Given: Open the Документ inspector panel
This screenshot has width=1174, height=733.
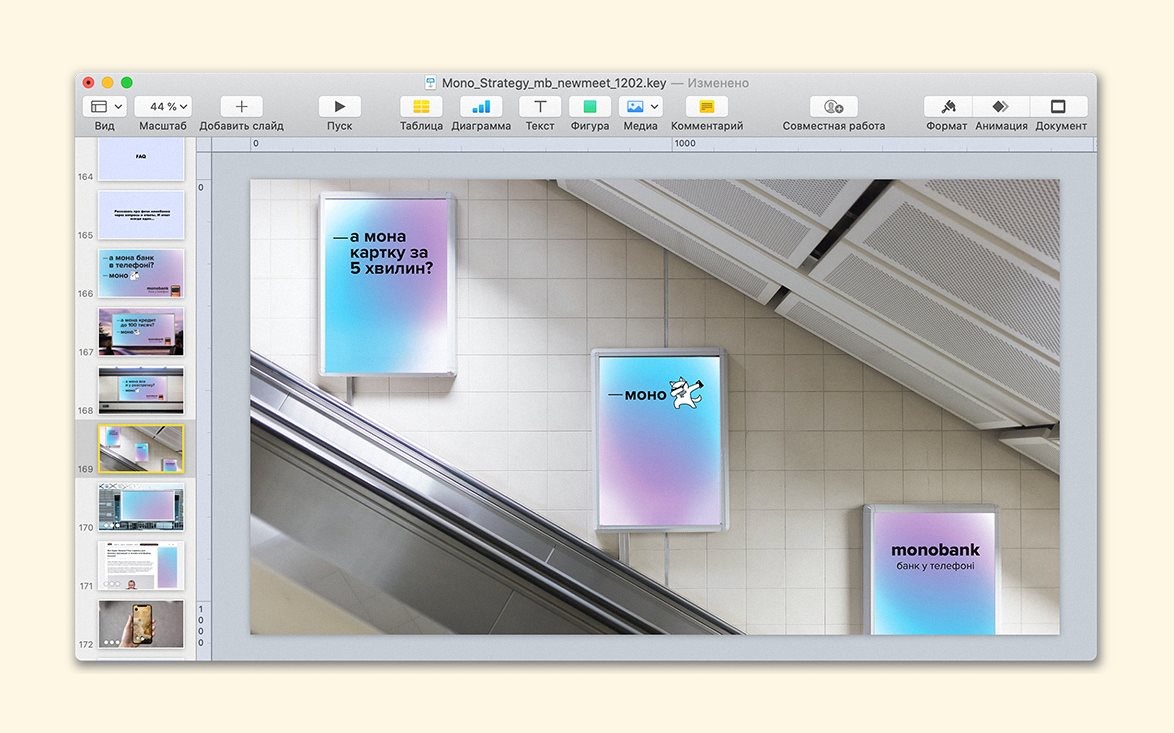Looking at the screenshot, I should point(1058,106).
